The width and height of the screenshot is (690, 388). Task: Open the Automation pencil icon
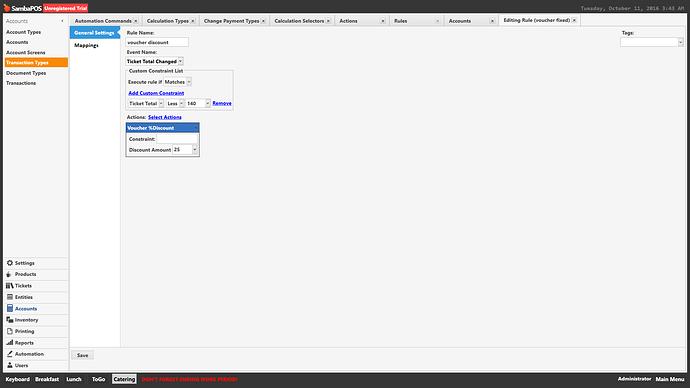10,354
